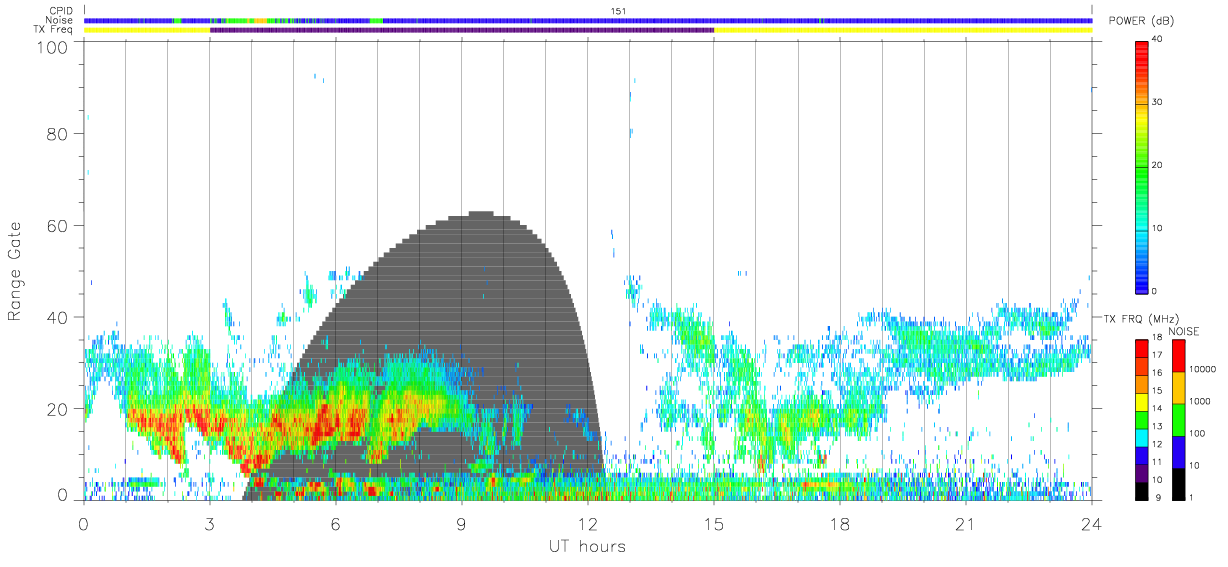Click the 1000 label on NOISE legend
This screenshot has height=567, width=1228.
point(1199,401)
